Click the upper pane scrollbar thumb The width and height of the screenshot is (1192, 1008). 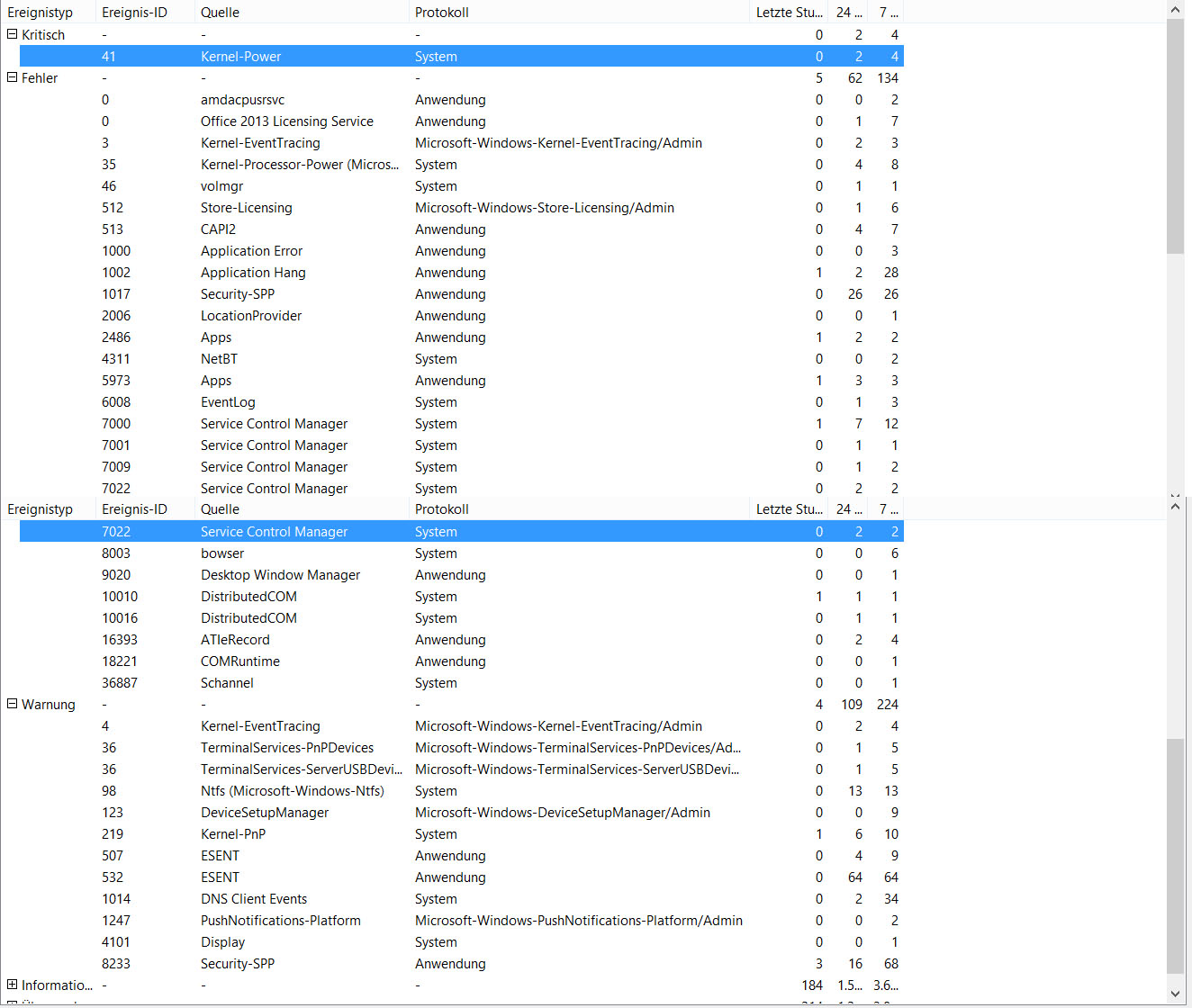1175,135
